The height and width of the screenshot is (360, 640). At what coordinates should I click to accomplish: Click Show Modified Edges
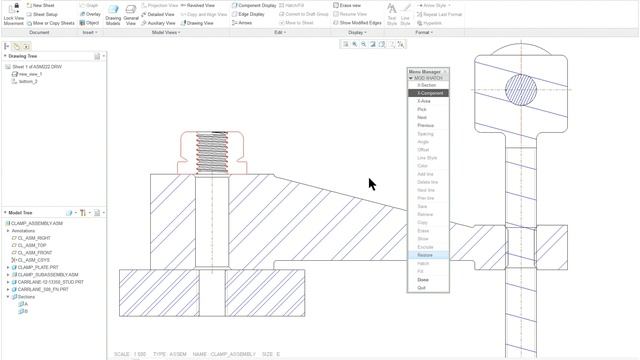point(357,23)
